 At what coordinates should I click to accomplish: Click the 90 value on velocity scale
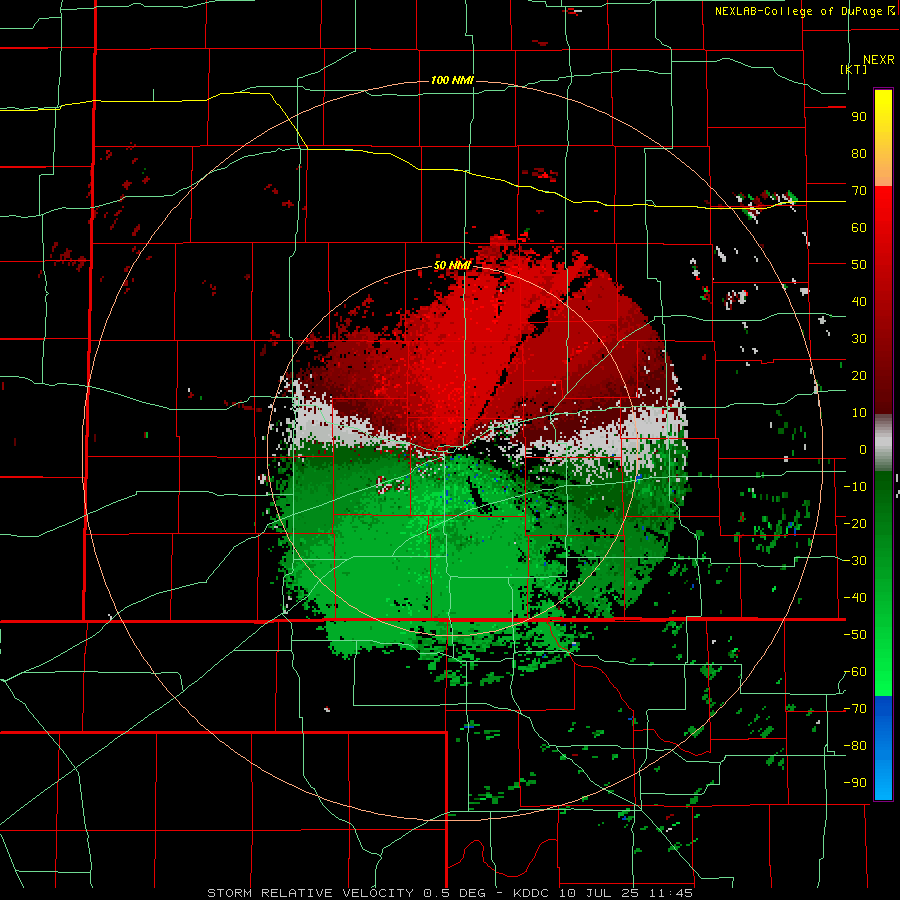tap(859, 117)
